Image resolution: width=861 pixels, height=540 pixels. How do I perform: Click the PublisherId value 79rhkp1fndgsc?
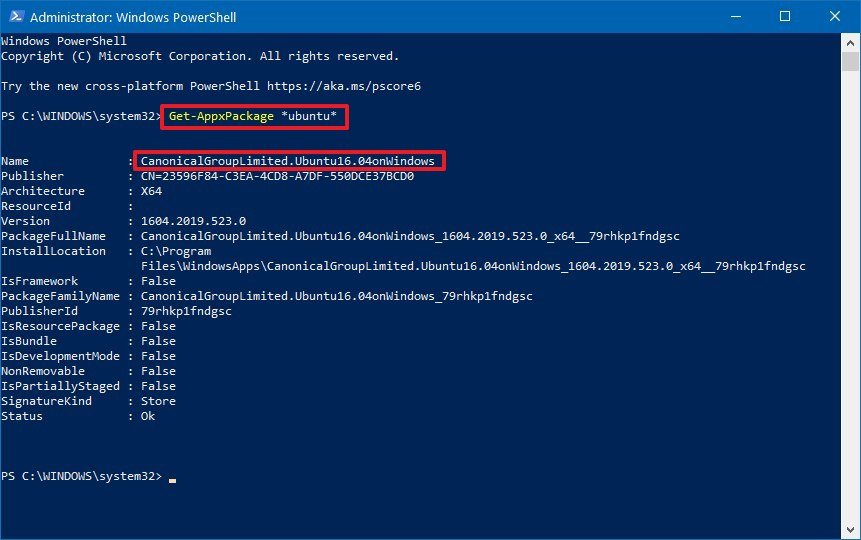tap(186, 311)
